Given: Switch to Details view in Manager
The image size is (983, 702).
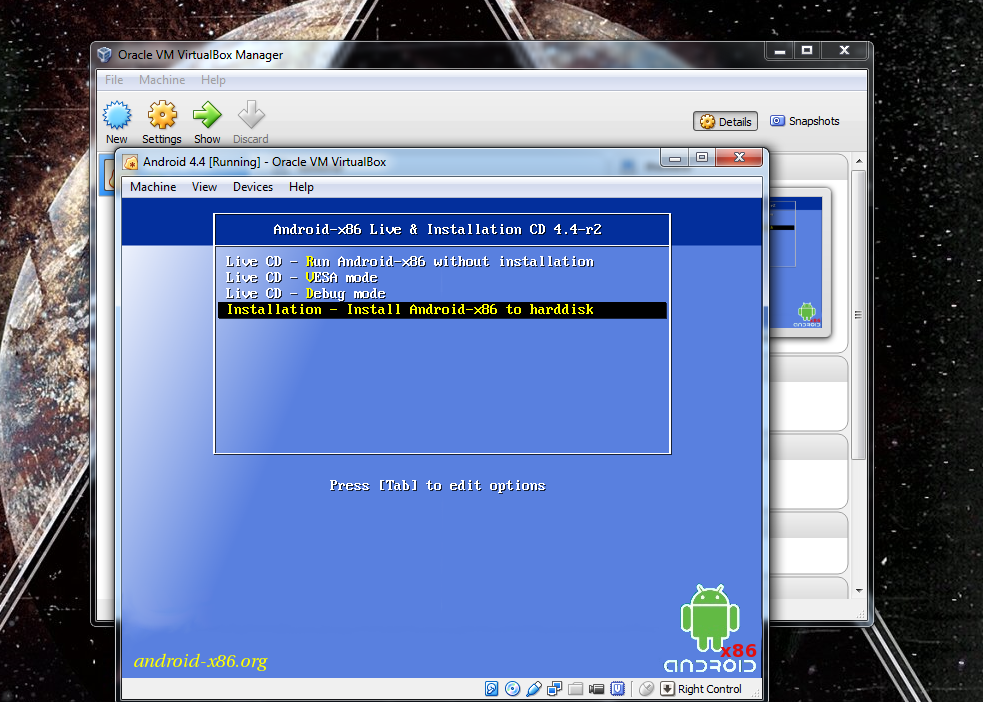Looking at the screenshot, I should (725, 122).
